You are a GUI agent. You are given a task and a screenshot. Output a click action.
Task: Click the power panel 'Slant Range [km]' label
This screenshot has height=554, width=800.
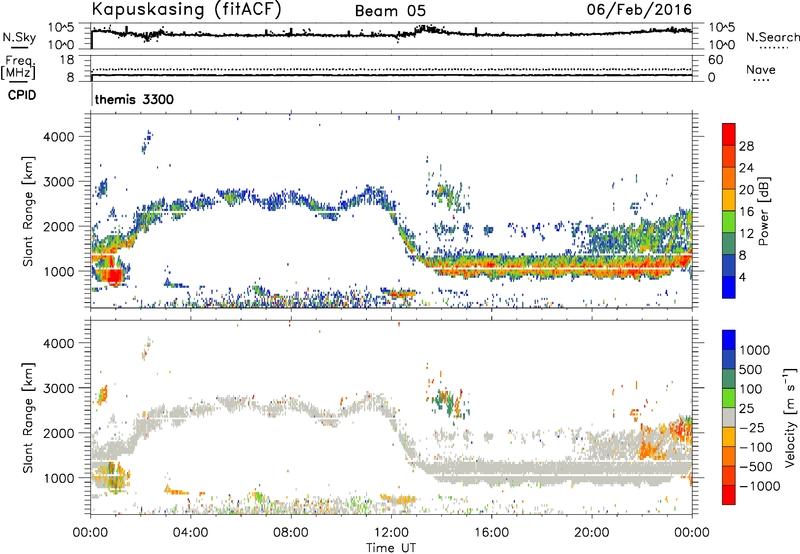tap(28, 211)
